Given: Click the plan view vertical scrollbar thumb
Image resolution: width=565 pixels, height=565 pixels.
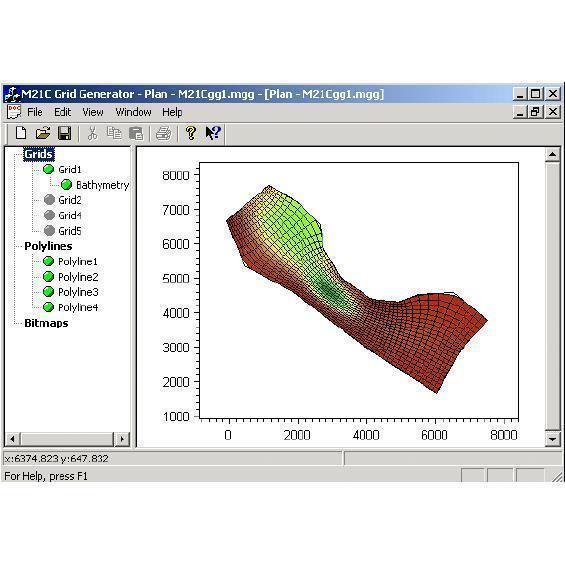Looking at the screenshot, I should (552, 296).
